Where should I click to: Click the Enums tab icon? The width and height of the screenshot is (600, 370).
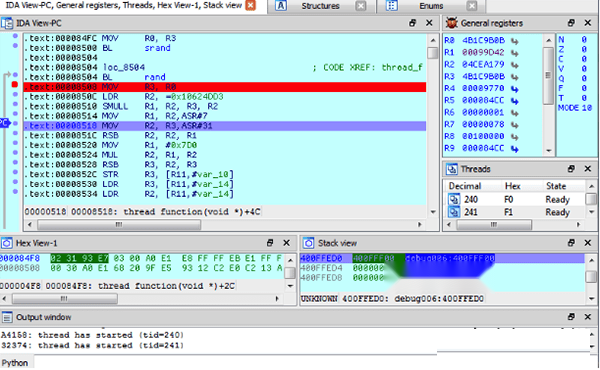(391, 6)
